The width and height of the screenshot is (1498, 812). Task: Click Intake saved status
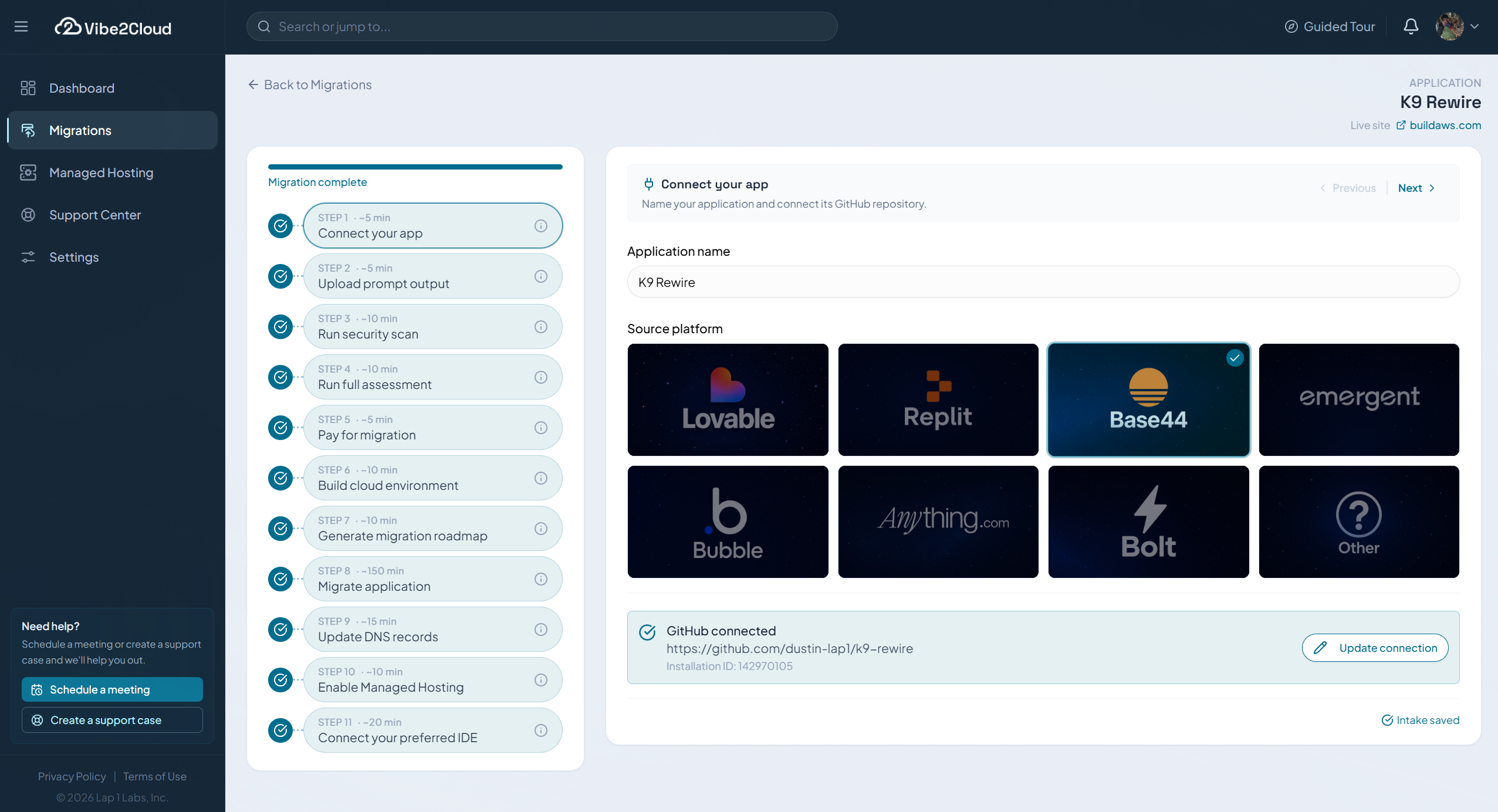click(1420, 720)
